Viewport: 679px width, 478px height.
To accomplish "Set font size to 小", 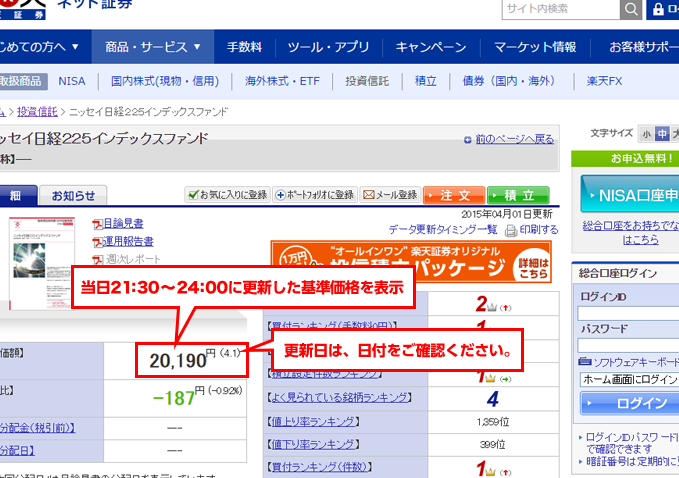I will coord(647,134).
